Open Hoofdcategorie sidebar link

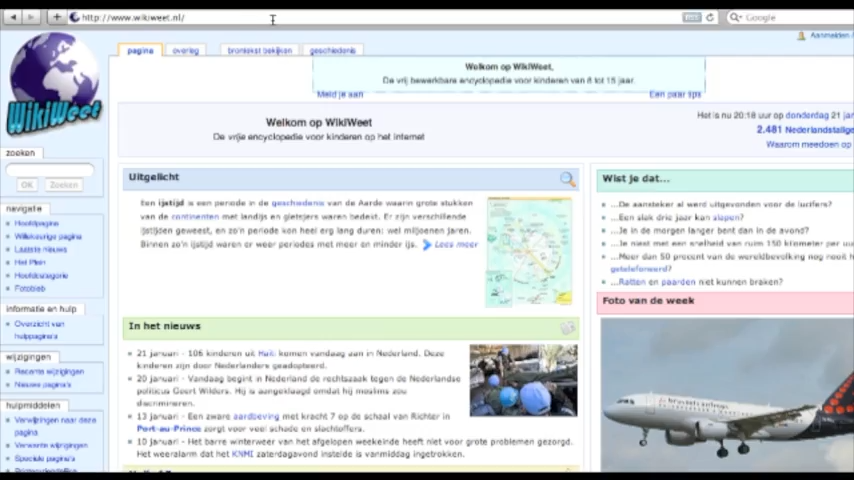pos(41,276)
